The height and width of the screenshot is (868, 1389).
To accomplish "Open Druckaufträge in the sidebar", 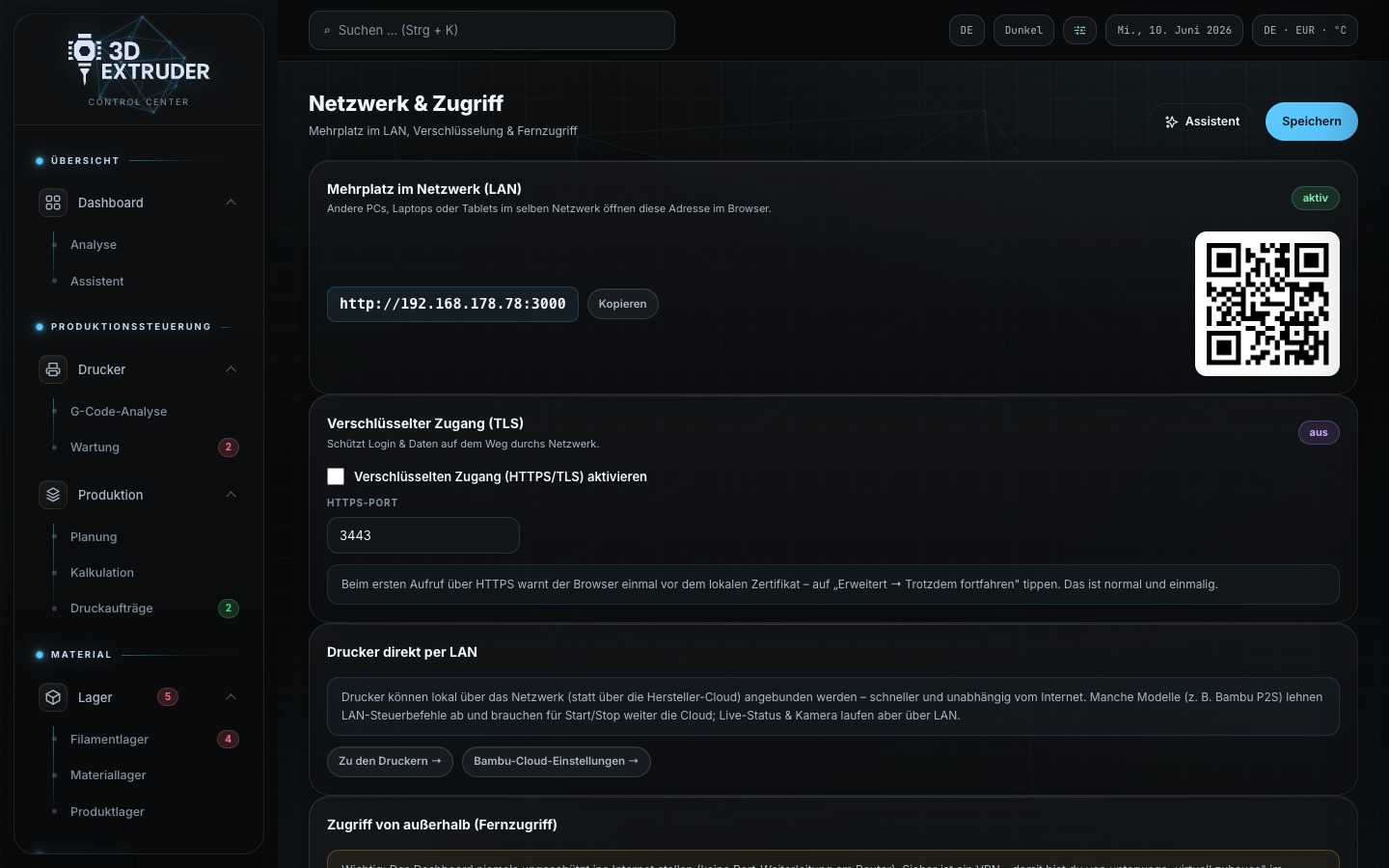I will 112,609.
